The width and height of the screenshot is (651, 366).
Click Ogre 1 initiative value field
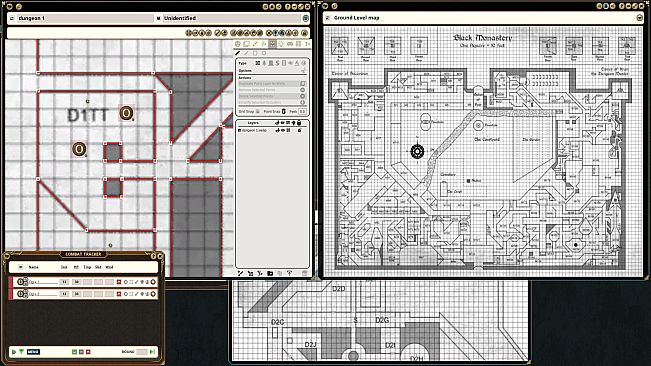point(64,282)
